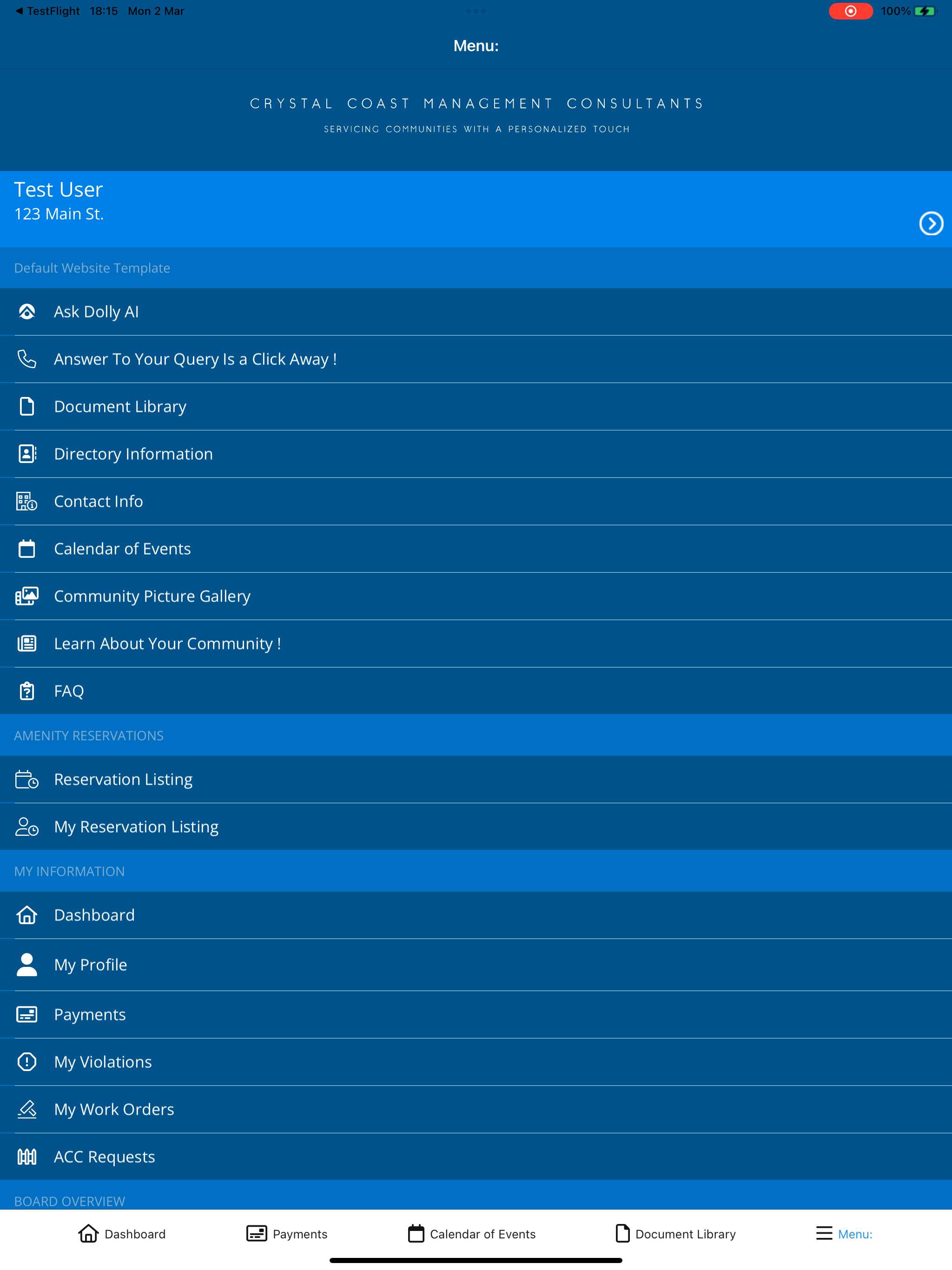Open Payments under My Information

click(476, 1014)
